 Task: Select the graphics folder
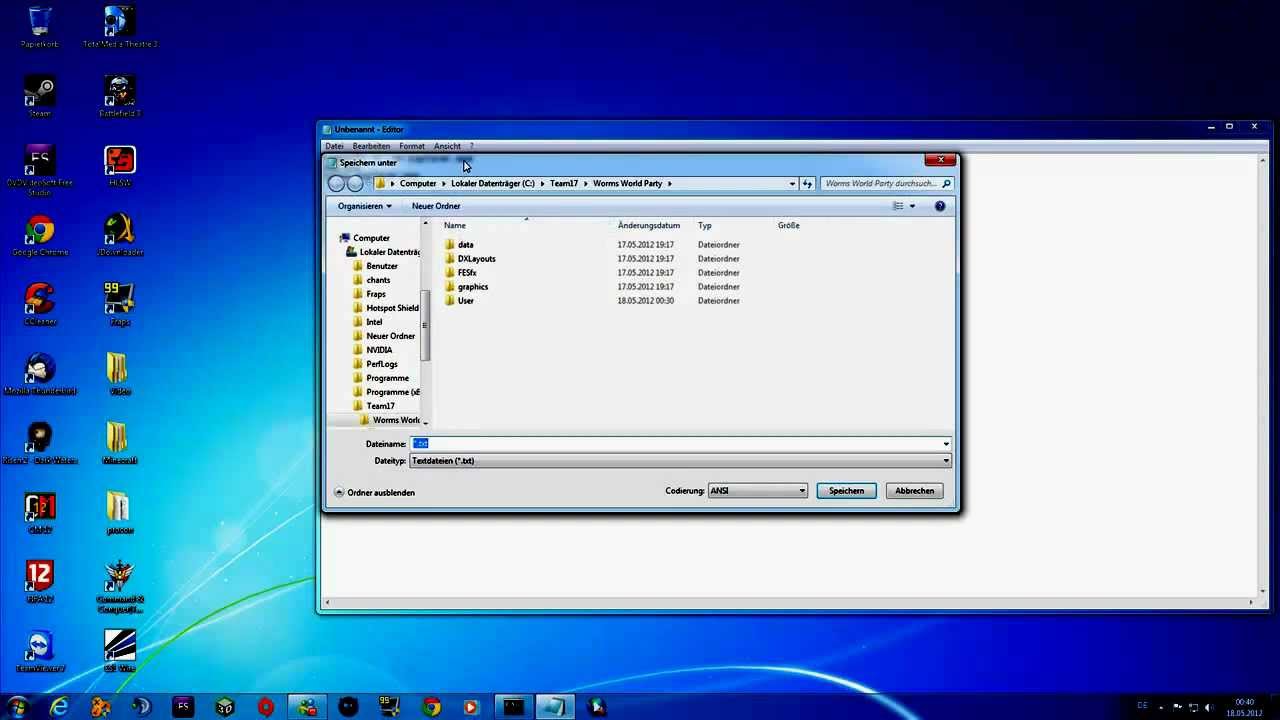tap(473, 287)
